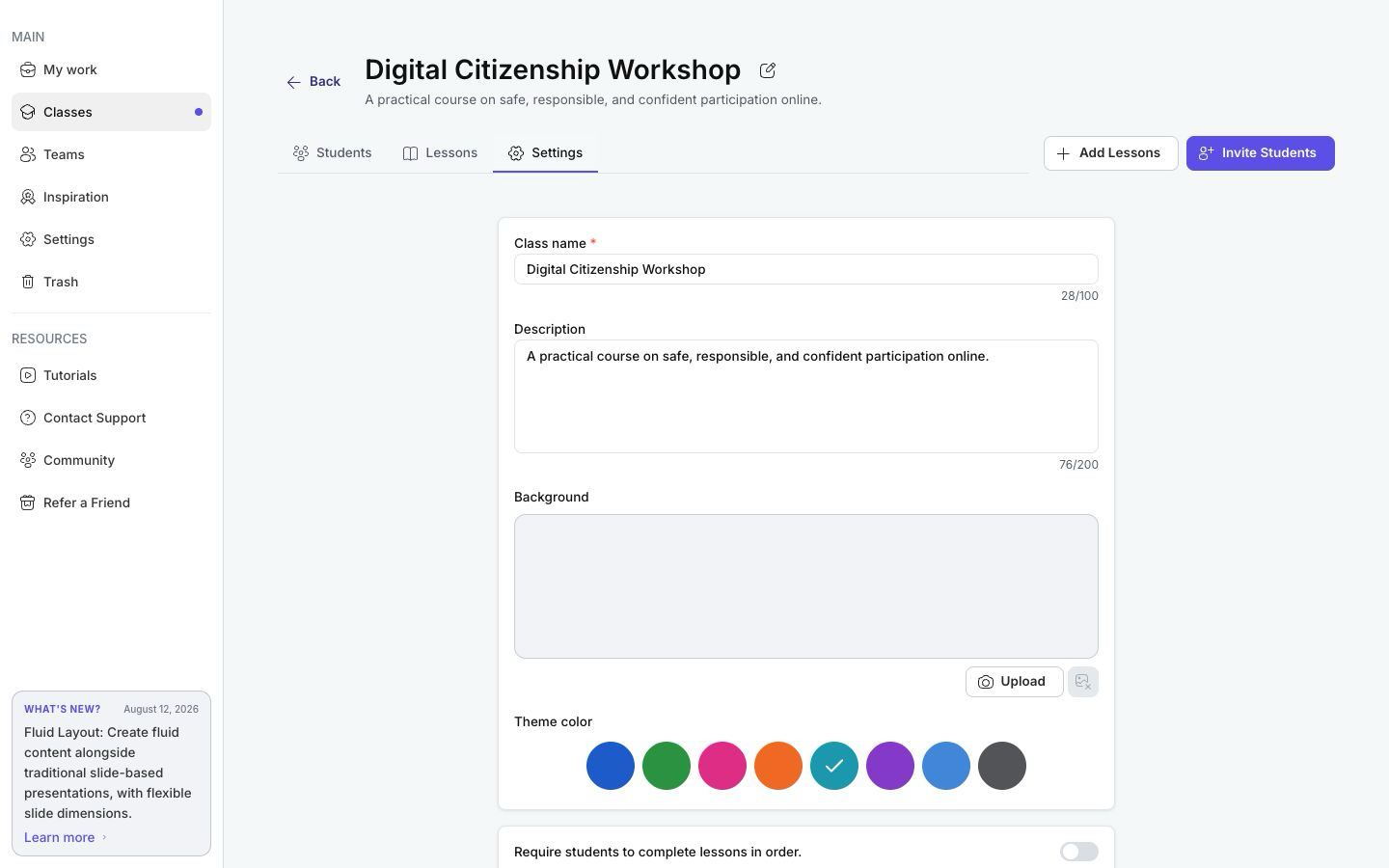Viewport: 1389px width, 868px height.
Task: Choose the checked teal theme color
Action: [x=834, y=766]
